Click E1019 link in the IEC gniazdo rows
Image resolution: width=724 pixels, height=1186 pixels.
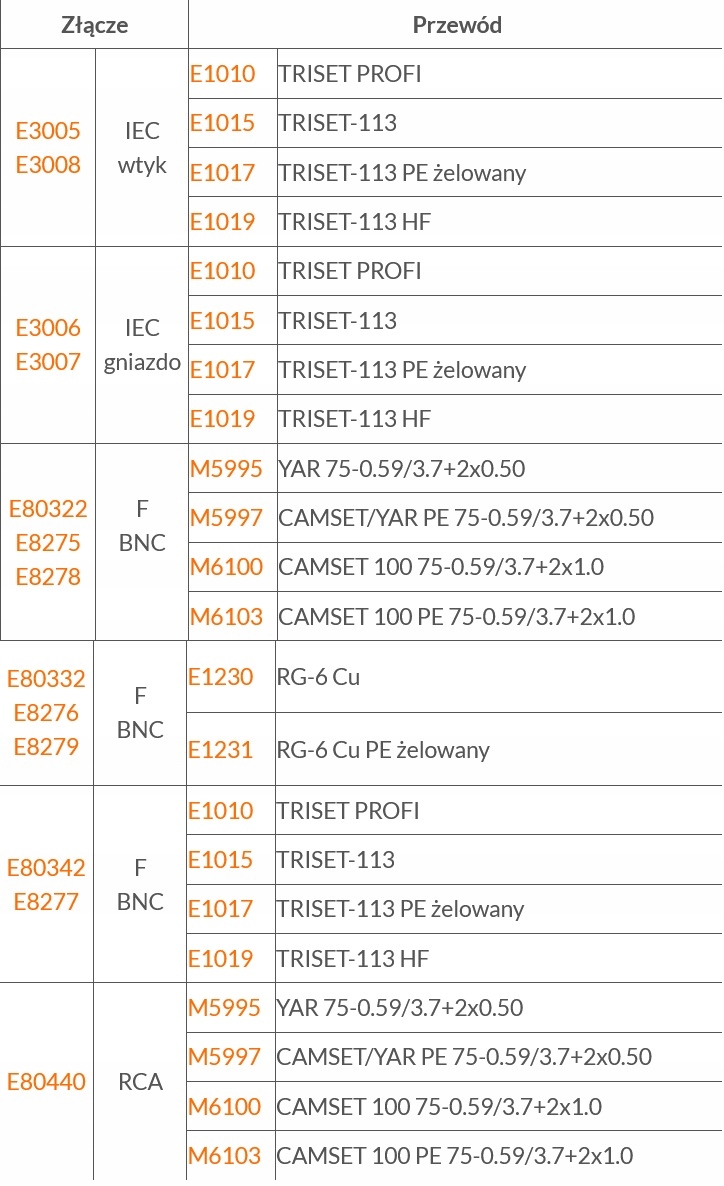point(222,419)
